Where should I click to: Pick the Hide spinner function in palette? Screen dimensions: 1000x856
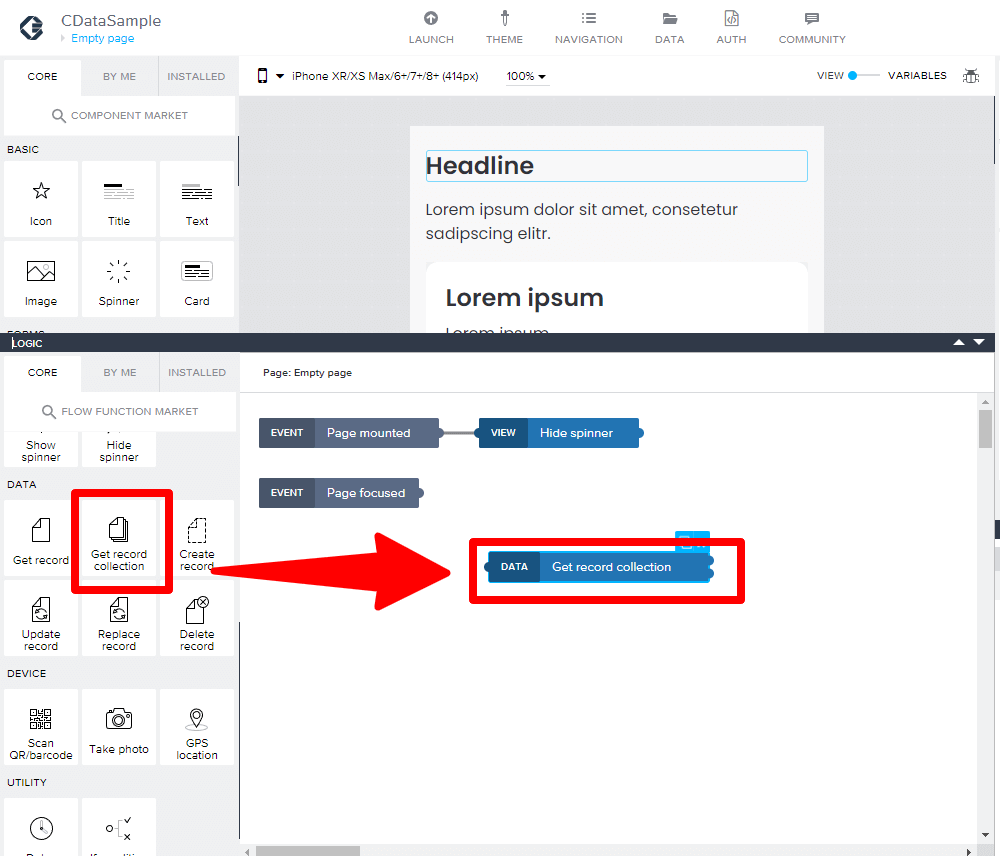pos(119,450)
